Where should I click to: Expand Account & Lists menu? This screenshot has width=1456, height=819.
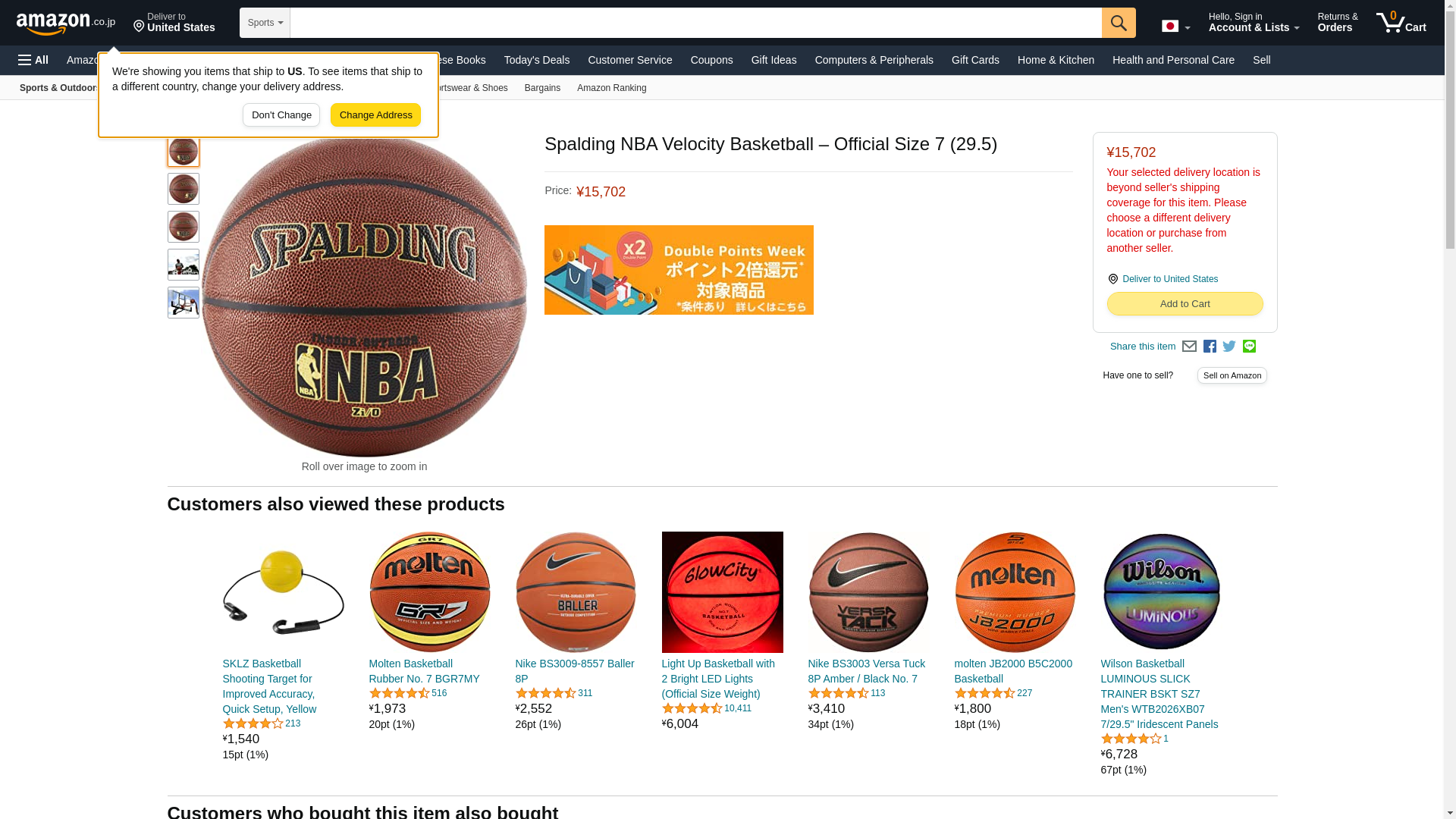(1254, 23)
